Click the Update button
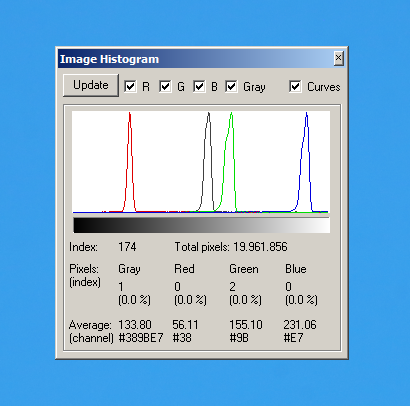Screen dimensions: 410x406 pyautogui.click(x=91, y=85)
